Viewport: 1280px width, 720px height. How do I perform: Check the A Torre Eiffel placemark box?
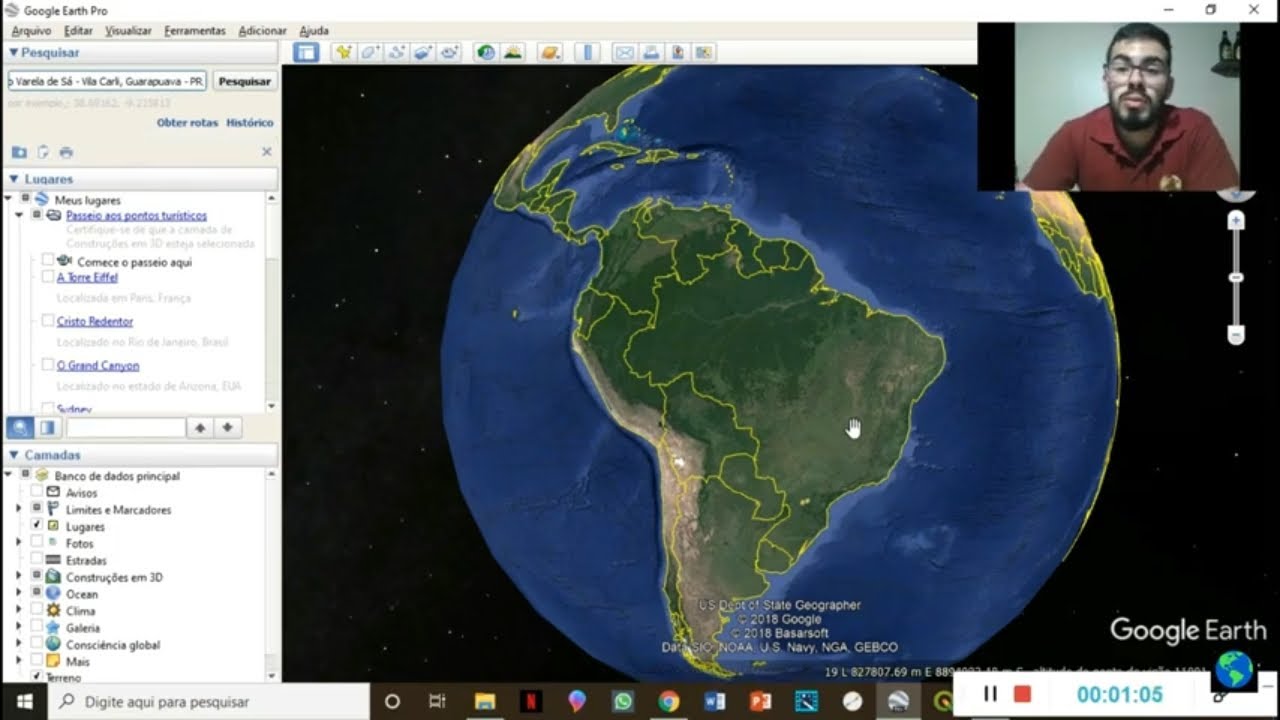point(48,277)
